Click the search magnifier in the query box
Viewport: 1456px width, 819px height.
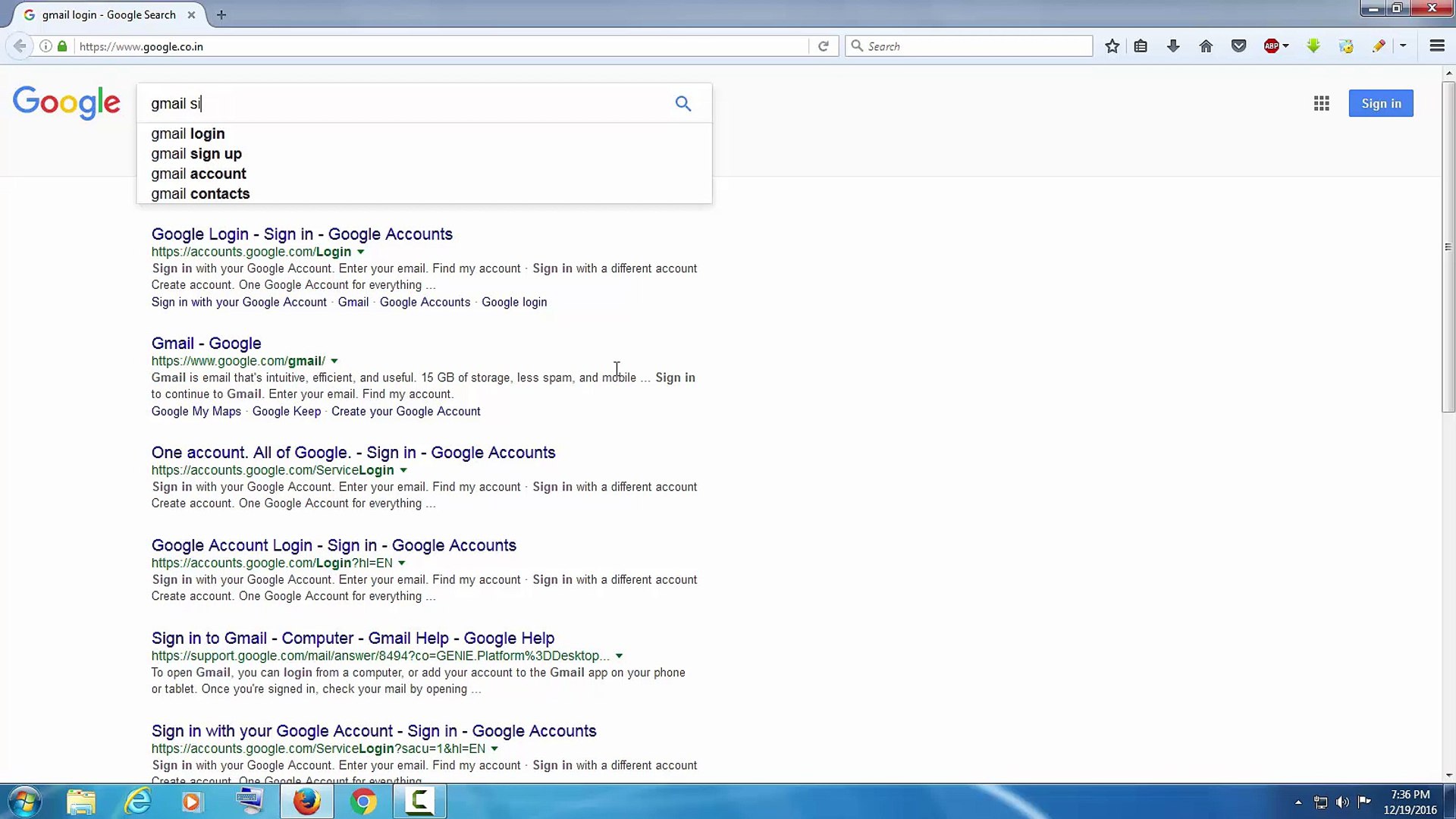pyautogui.click(x=682, y=103)
